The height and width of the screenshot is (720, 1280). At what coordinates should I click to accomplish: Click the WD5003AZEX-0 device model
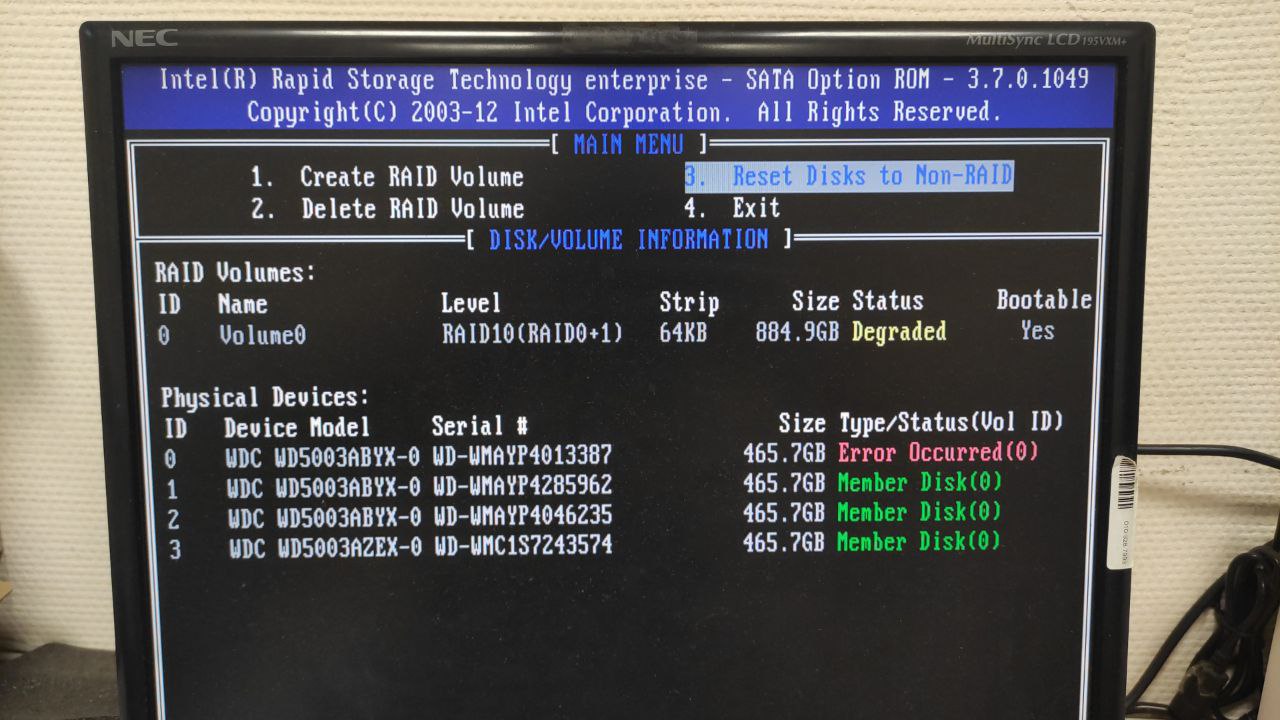pyautogui.click(x=325, y=548)
